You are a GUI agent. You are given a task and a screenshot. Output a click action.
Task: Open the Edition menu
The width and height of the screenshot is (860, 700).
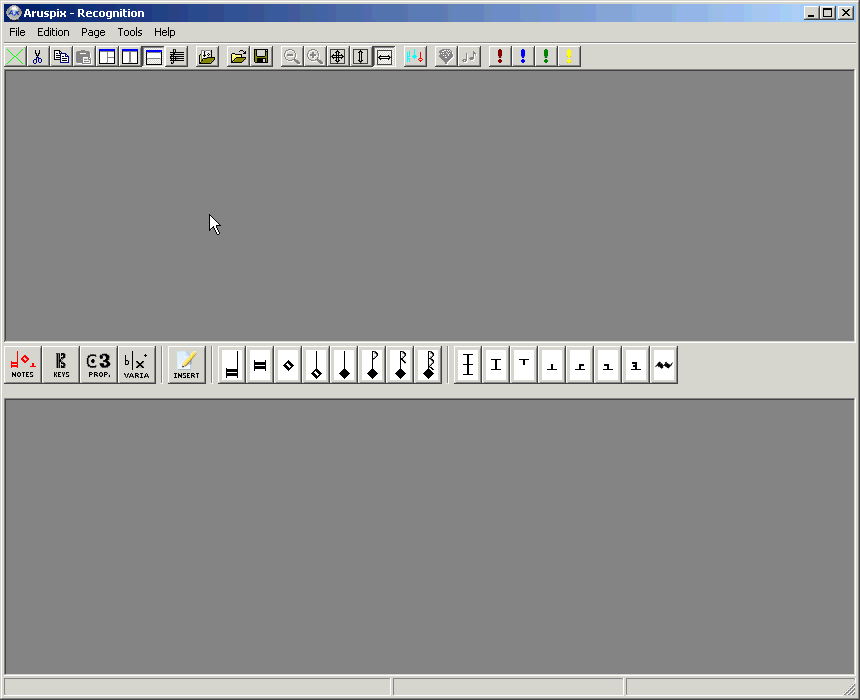pyautogui.click(x=53, y=32)
